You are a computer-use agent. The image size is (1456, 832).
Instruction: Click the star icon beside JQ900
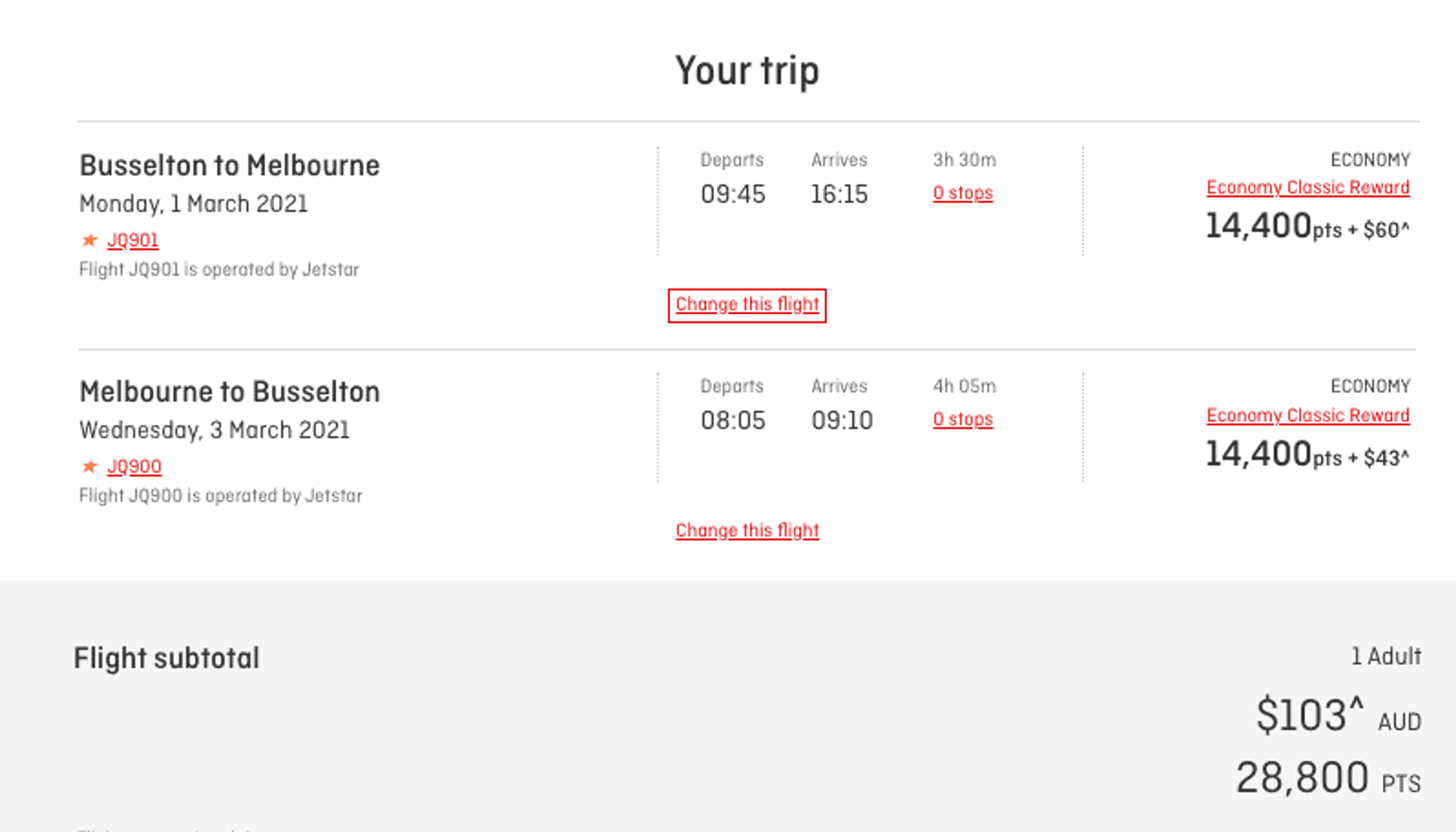[x=90, y=466]
